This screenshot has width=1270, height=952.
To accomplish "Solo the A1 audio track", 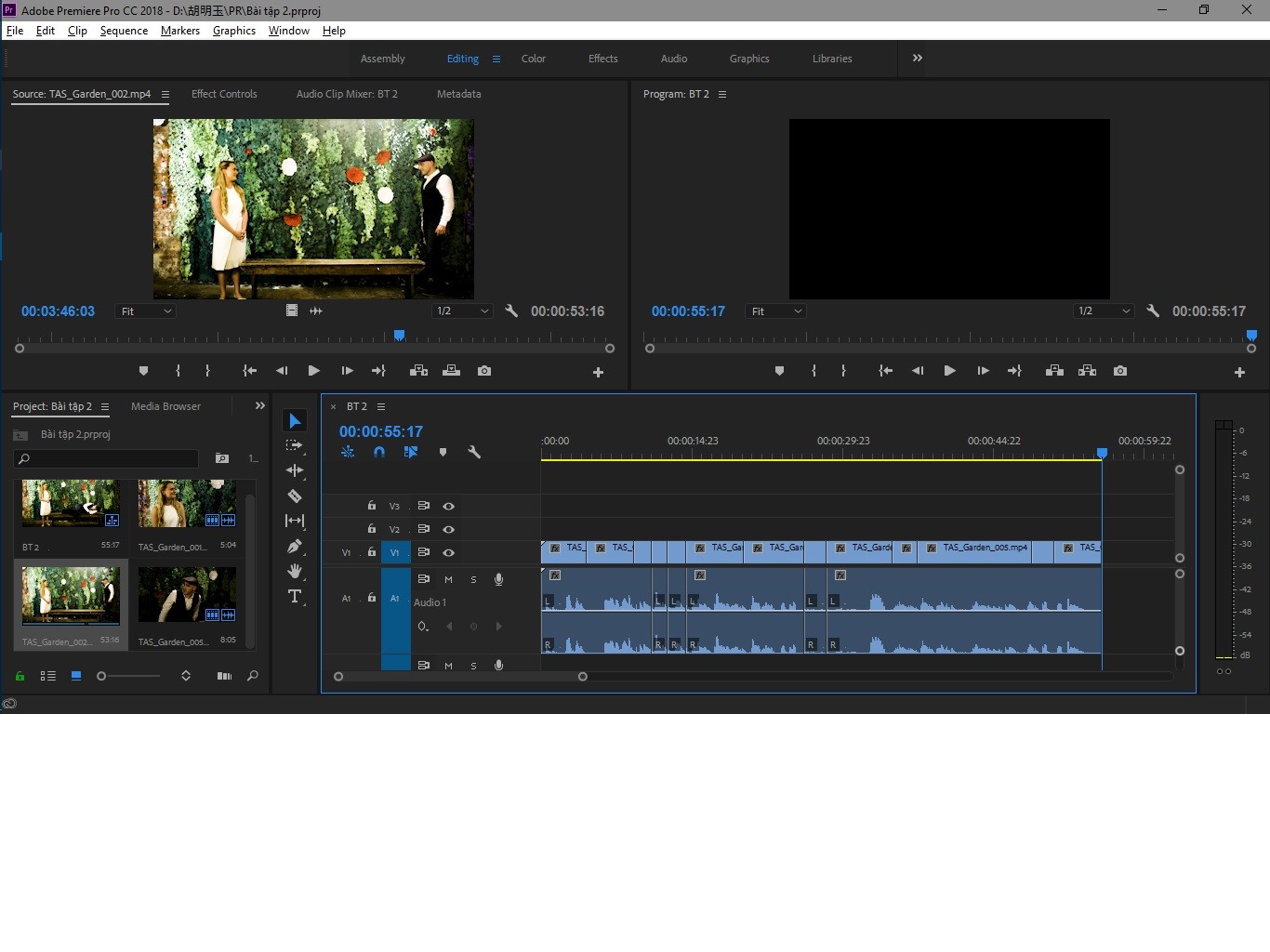I will (x=473, y=579).
